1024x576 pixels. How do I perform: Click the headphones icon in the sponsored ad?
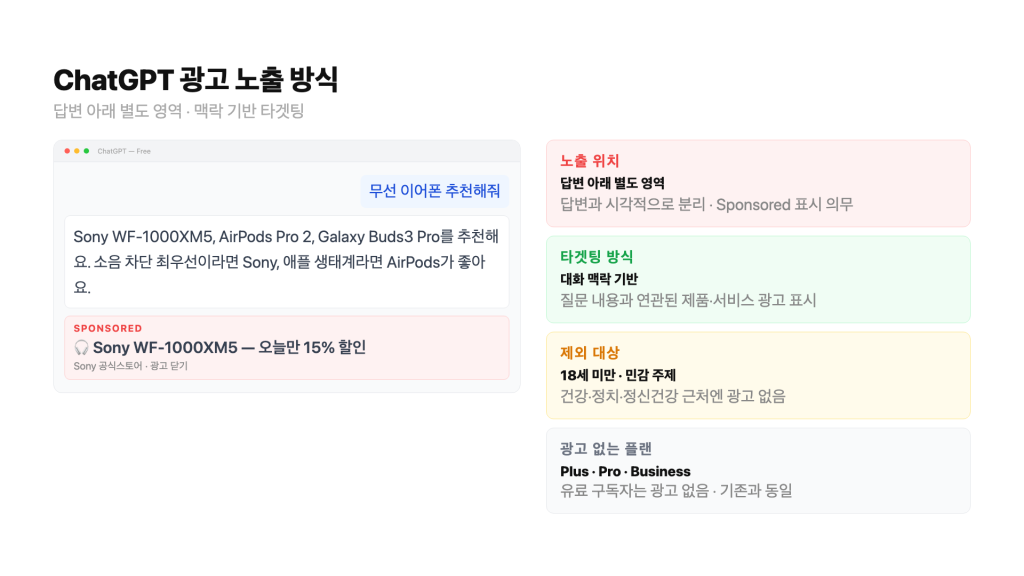point(82,348)
